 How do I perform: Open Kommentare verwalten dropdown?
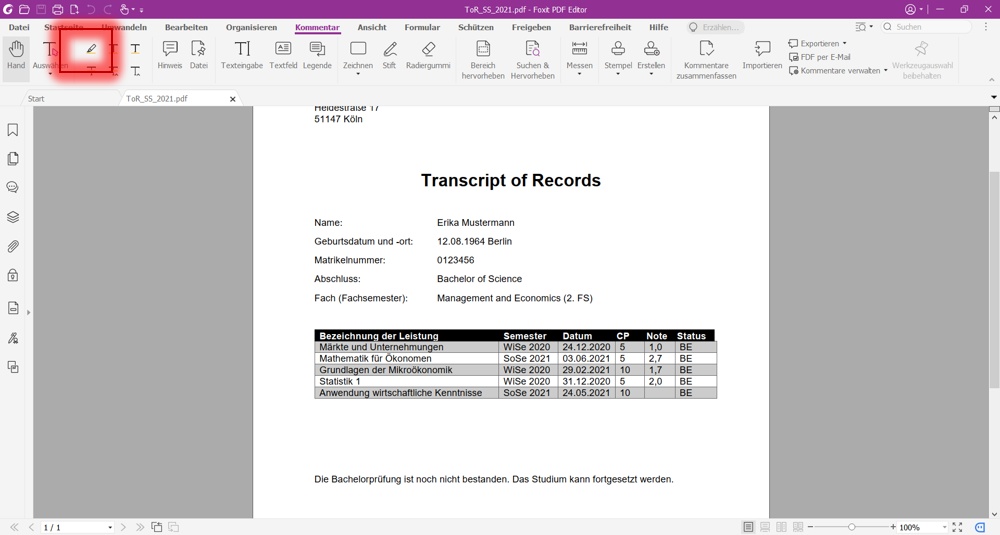tap(885, 71)
